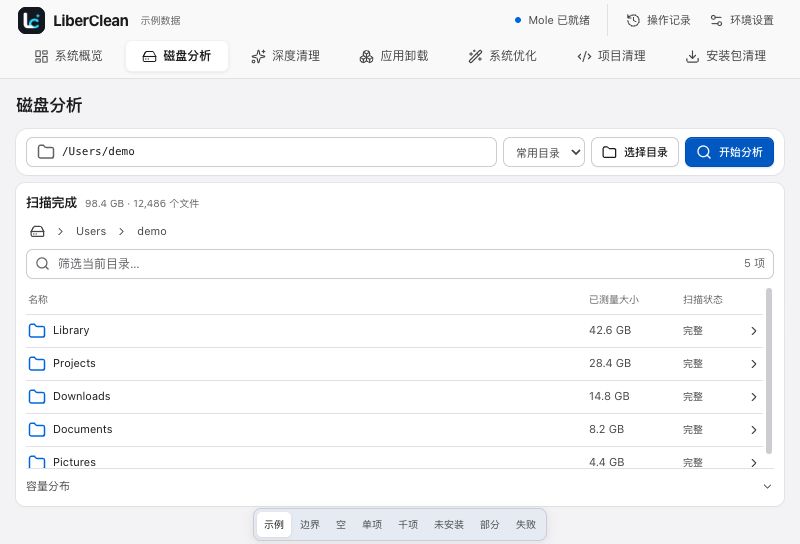This screenshot has width=800, height=544.
Task: Click the 28.4 GB size value
Action: point(610,363)
